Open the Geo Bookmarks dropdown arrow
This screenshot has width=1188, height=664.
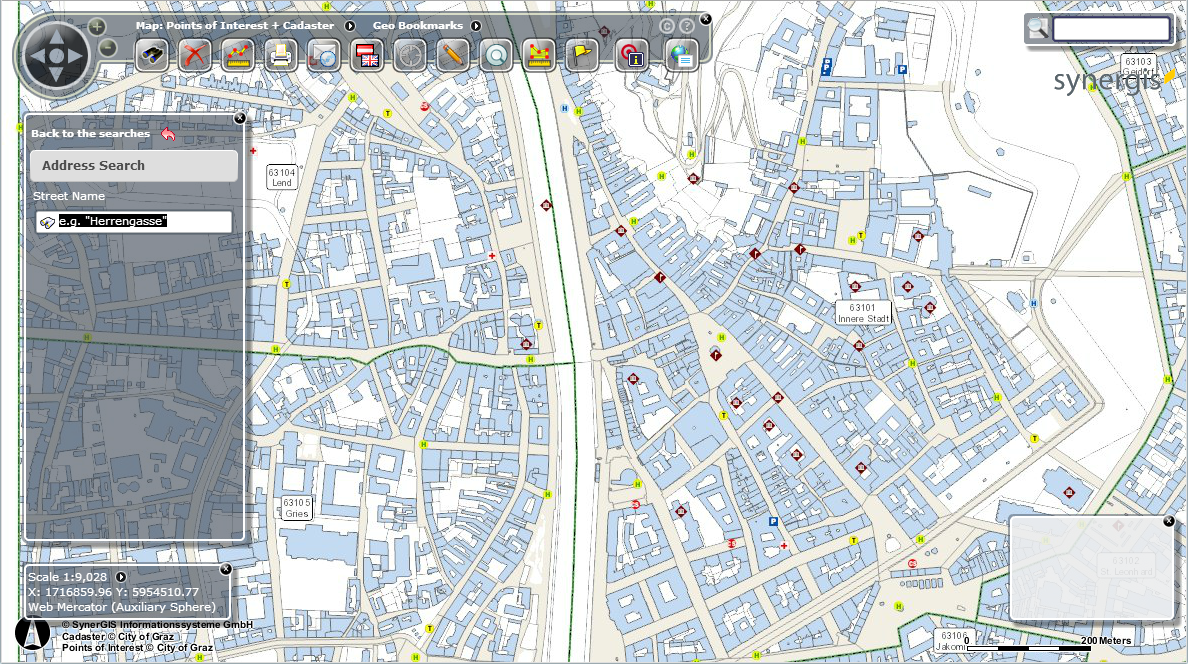[x=476, y=25]
